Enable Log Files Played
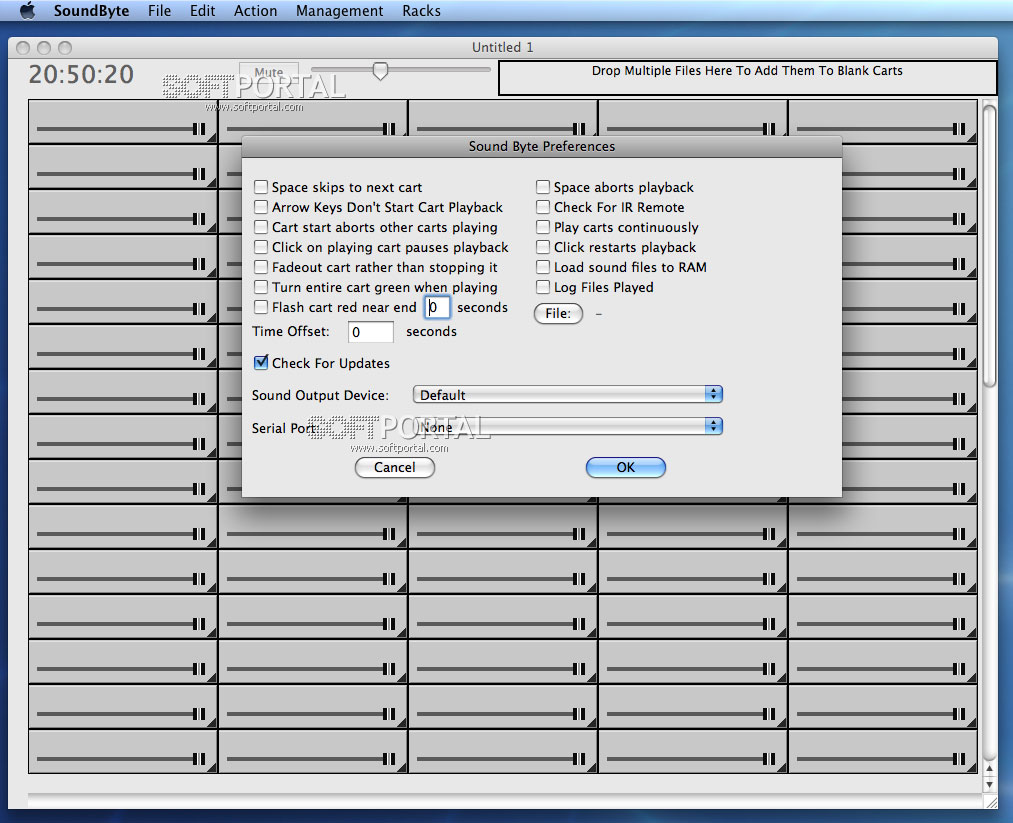The image size is (1013, 823). click(x=543, y=287)
